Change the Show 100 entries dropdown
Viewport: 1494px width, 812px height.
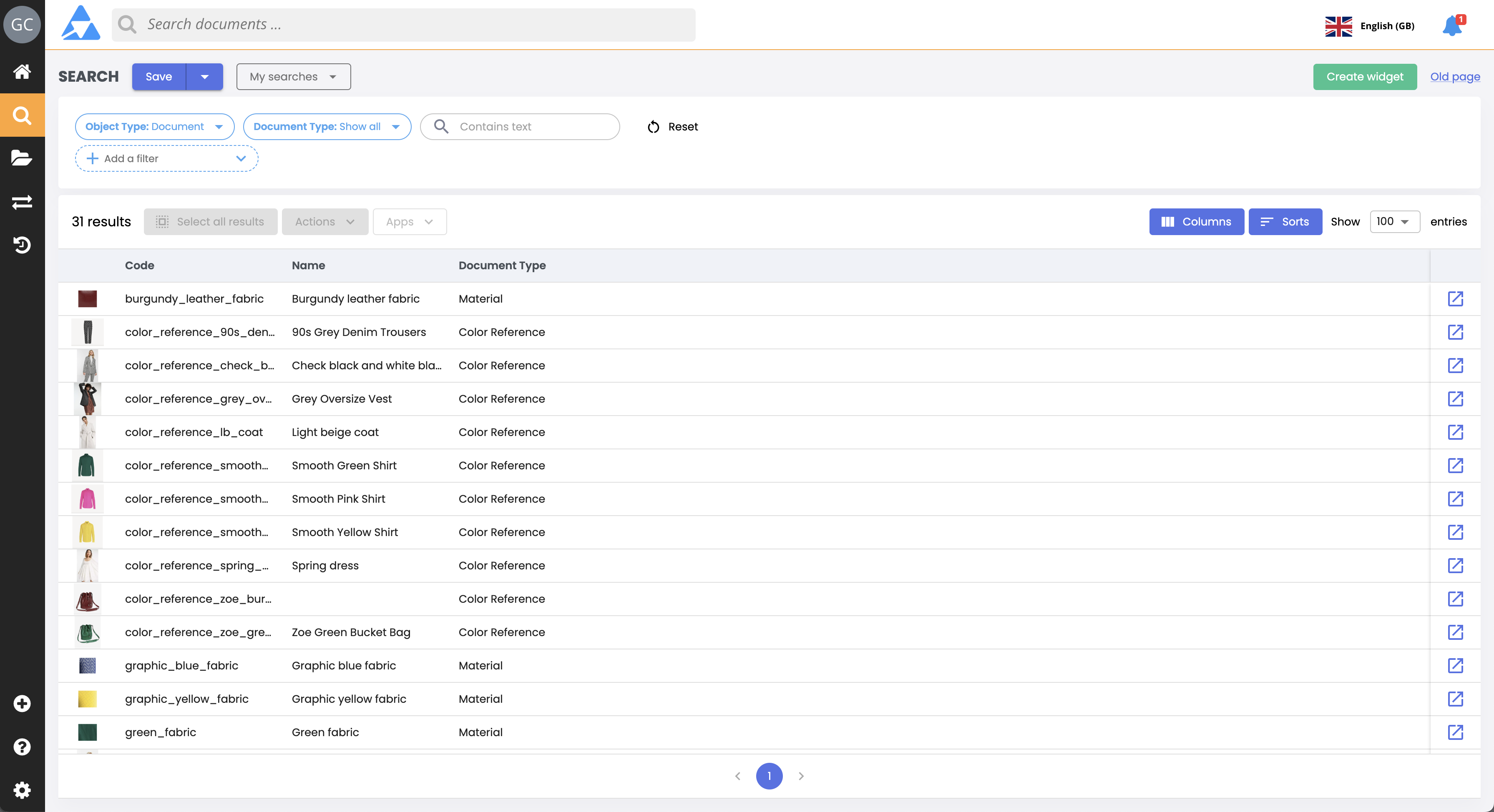pos(1394,222)
